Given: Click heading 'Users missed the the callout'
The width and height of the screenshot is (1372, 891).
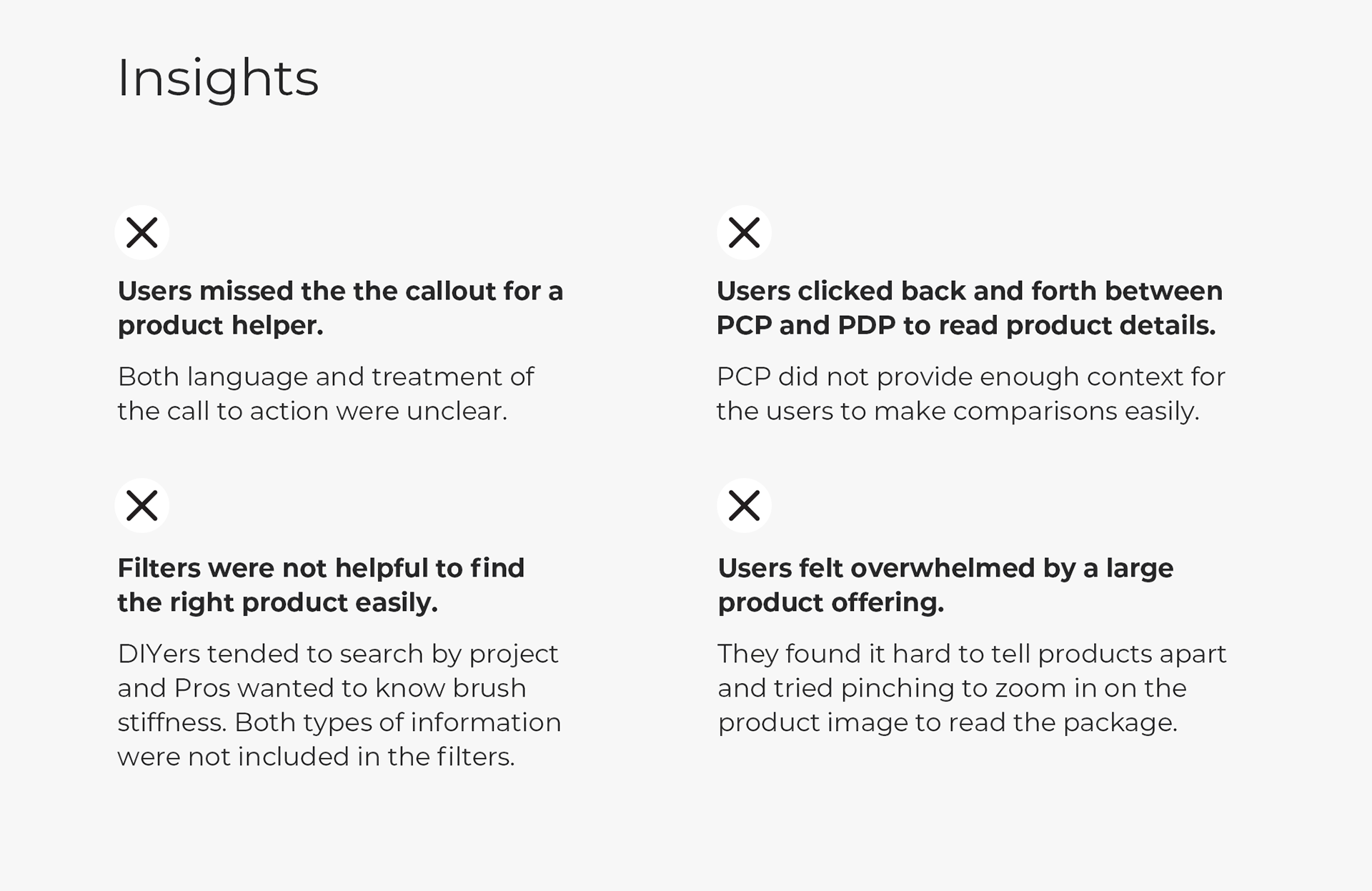Looking at the screenshot, I should (340, 308).
